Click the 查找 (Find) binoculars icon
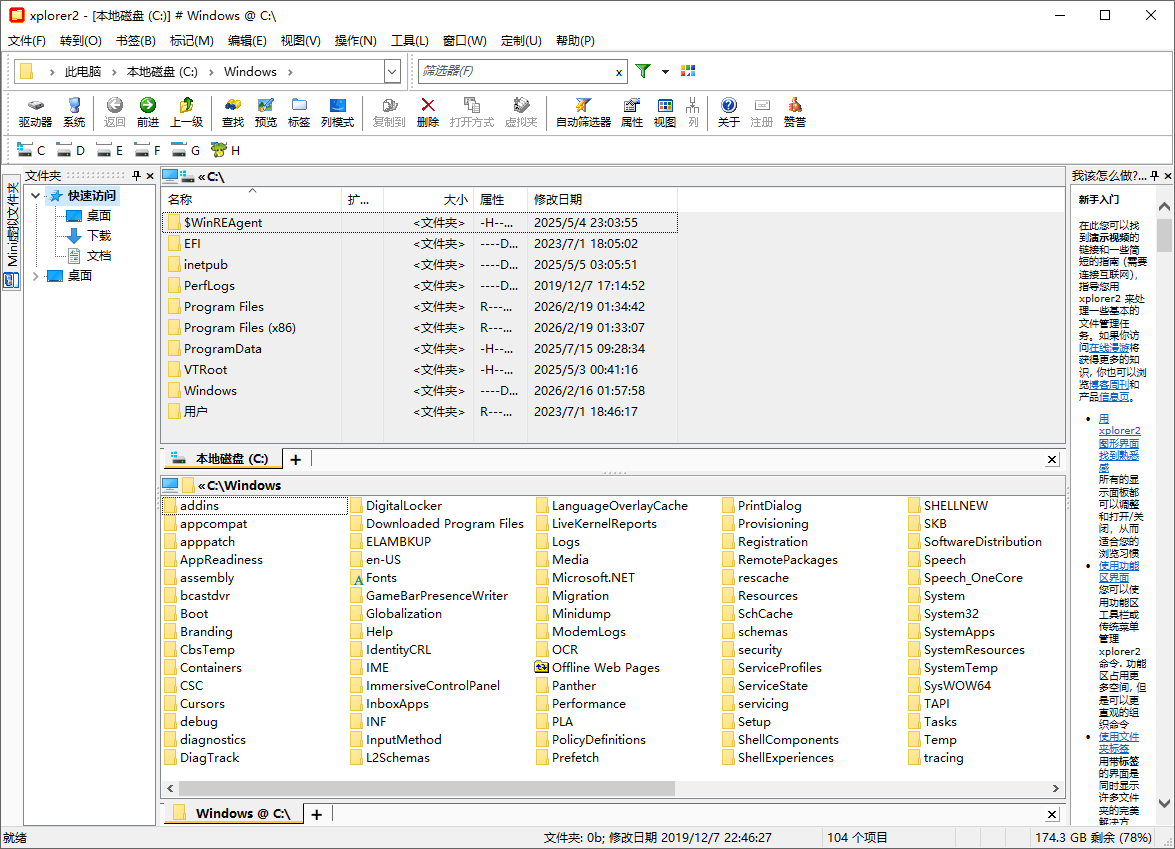Image resolution: width=1175 pixels, height=849 pixels. (x=233, y=112)
